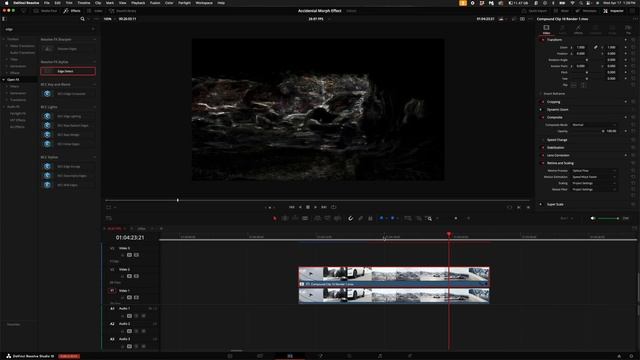The height and width of the screenshot is (360, 640).
Task: Collapse the Resolve FX Stylize group
Action: tap(95, 62)
